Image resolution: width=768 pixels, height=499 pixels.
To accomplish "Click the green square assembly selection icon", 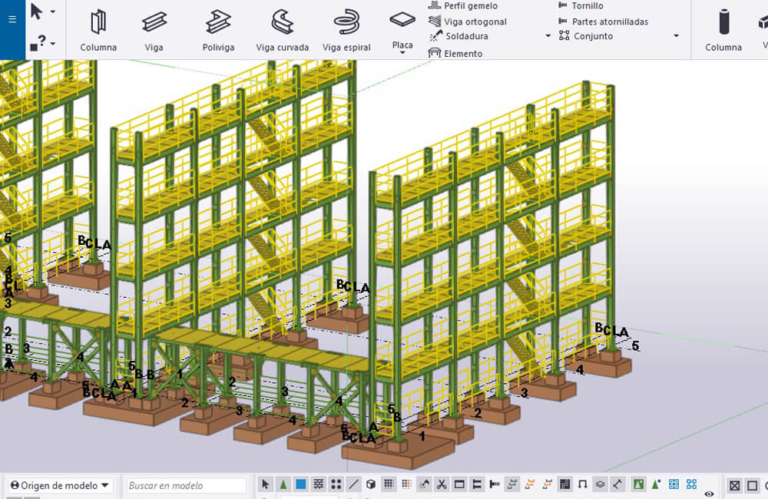I will point(638,484).
